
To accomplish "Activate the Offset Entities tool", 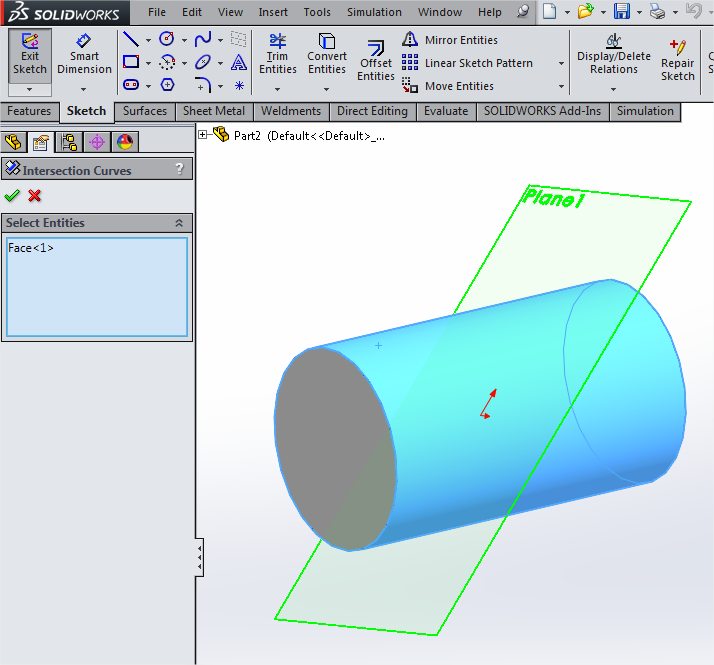I will (376, 60).
